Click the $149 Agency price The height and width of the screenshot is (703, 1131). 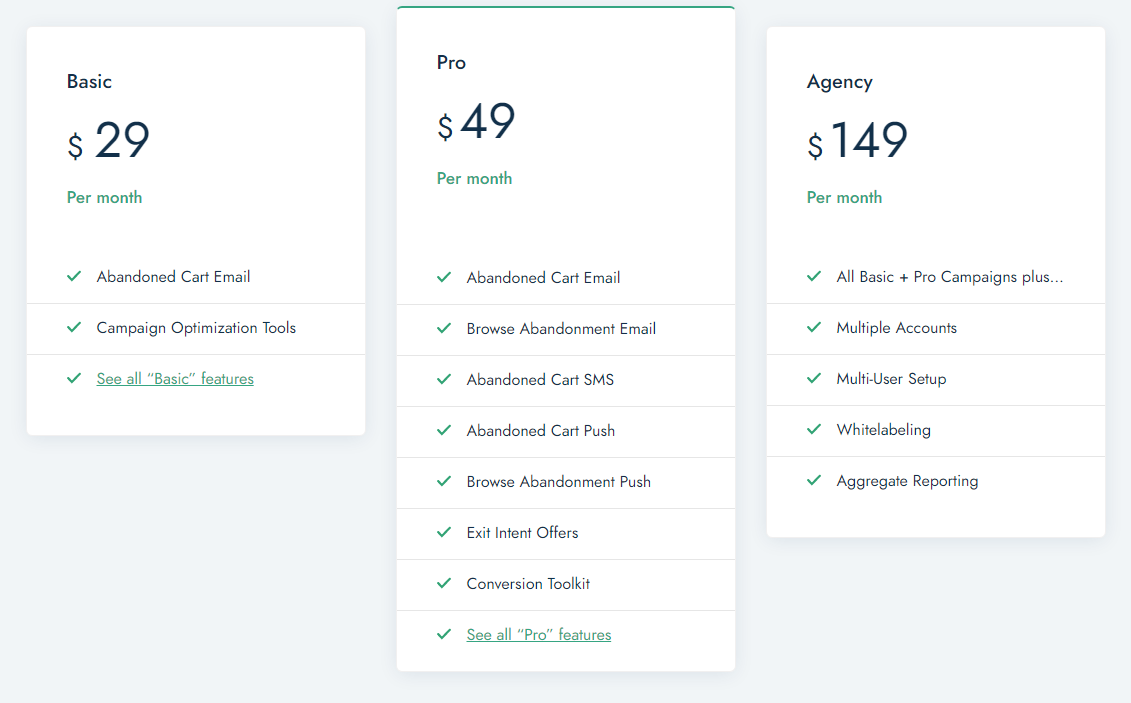tap(858, 142)
